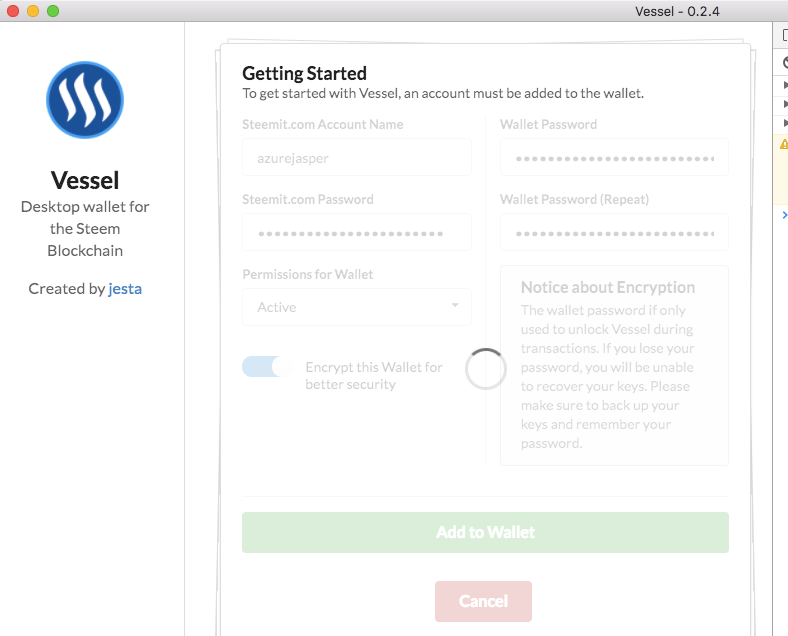788x636 pixels.
Task: Expand the first console entry triangle
Action: (x=785, y=85)
